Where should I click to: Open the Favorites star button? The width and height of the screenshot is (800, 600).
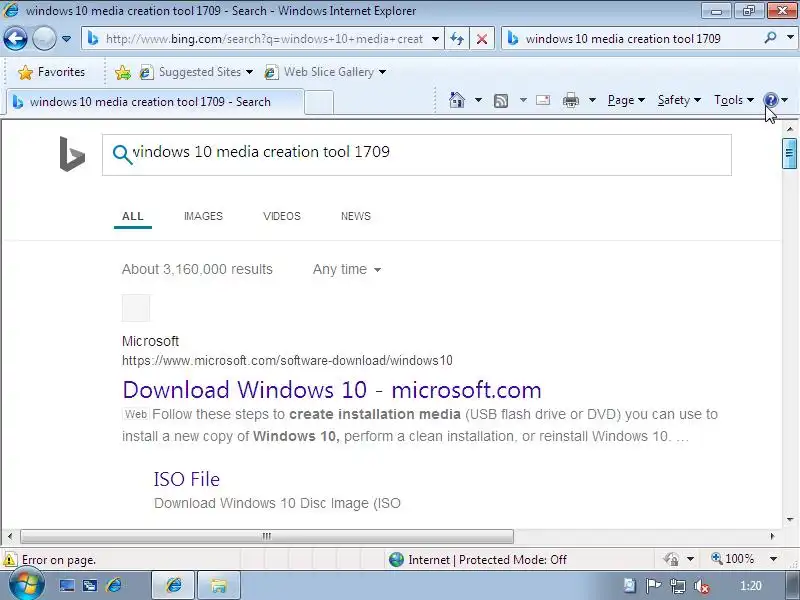point(51,72)
